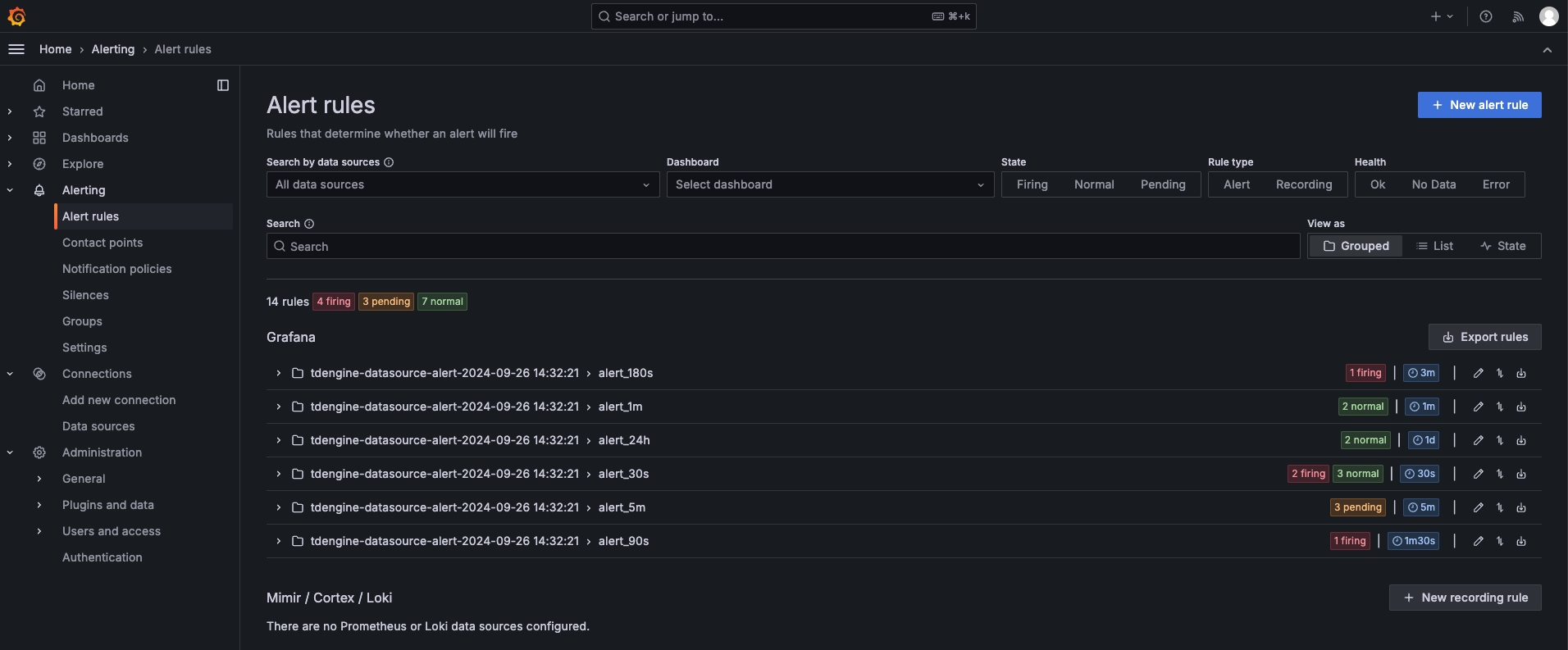1568x650 pixels.
Task: Open Data sources in sidebar
Action: click(x=98, y=426)
